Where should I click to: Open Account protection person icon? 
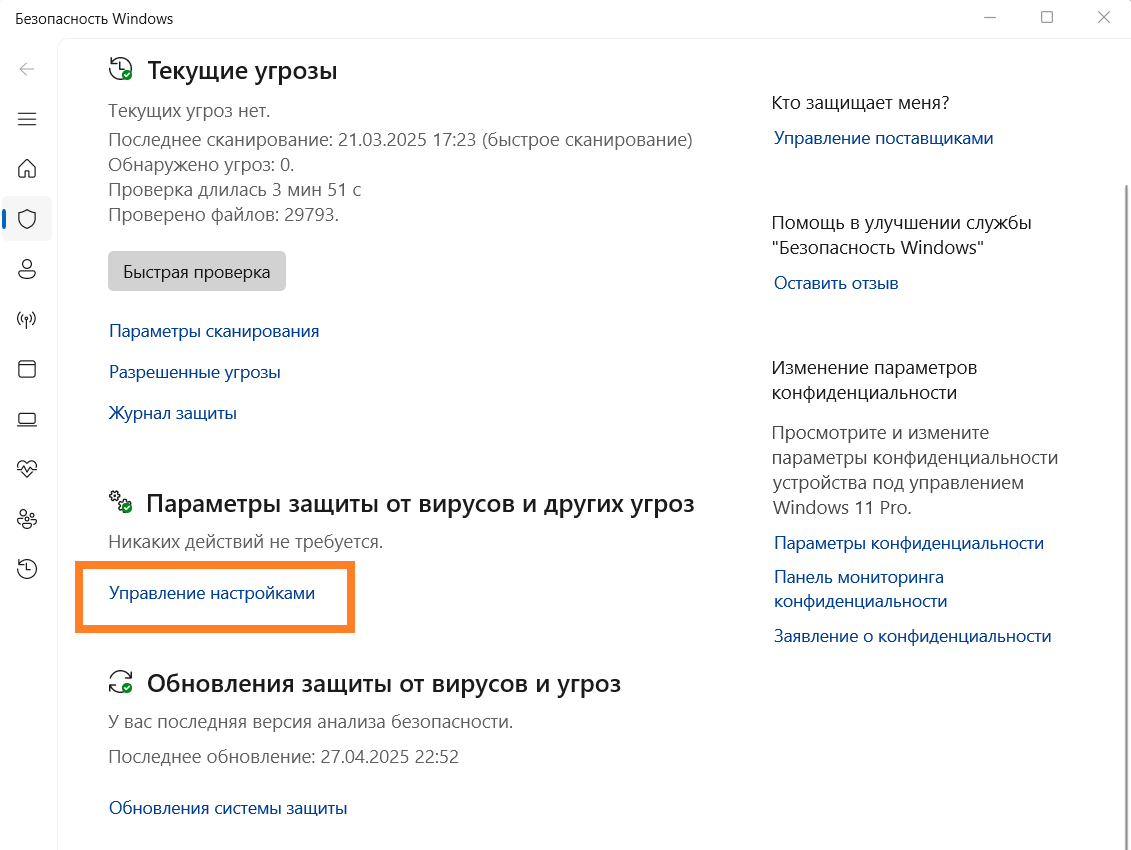[27, 269]
